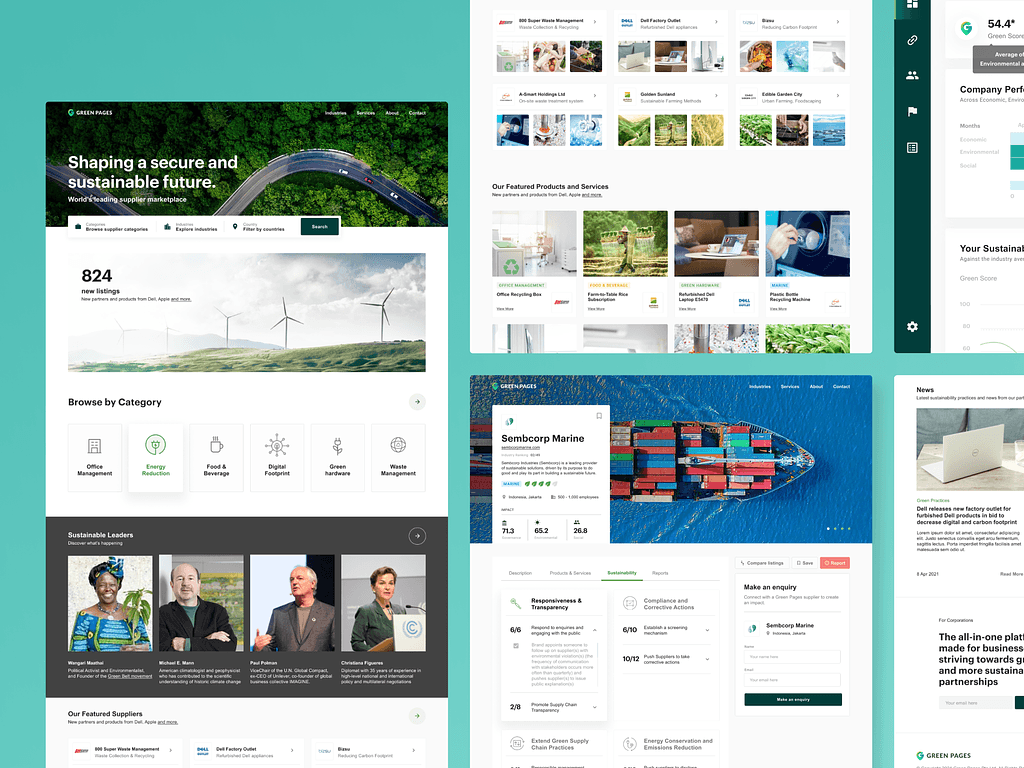1024x768 pixels.
Task: Click the Search button in hero
Action: (x=319, y=227)
